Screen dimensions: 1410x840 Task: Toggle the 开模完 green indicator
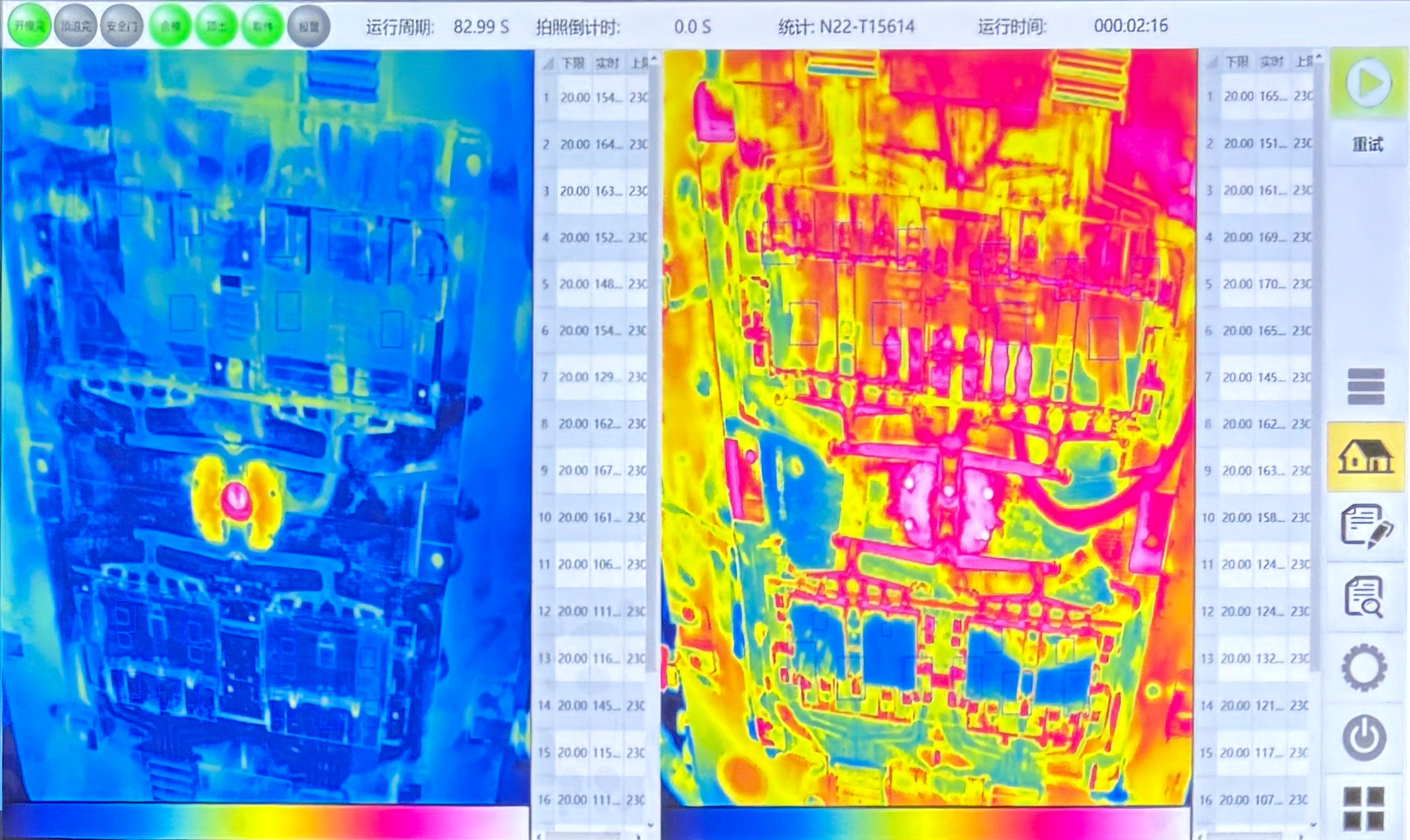click(x=29, y=26)
